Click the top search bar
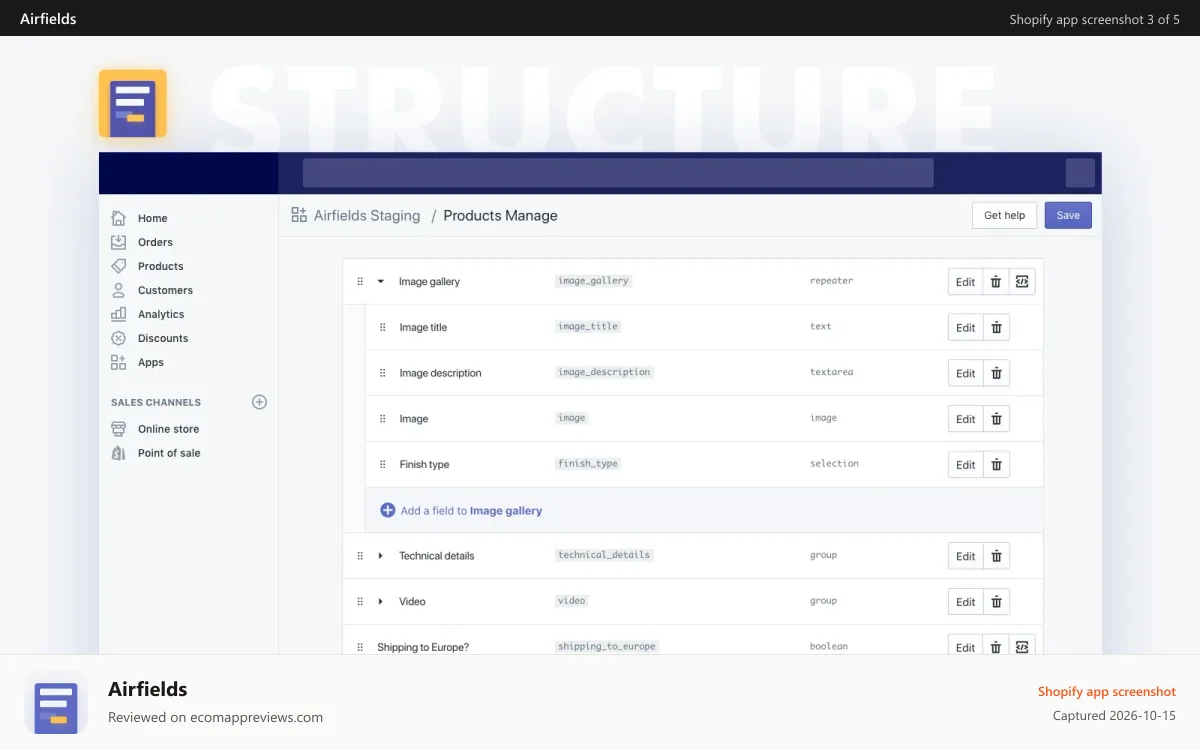This screenshot has width=1200, height=750. click(618, 173)
